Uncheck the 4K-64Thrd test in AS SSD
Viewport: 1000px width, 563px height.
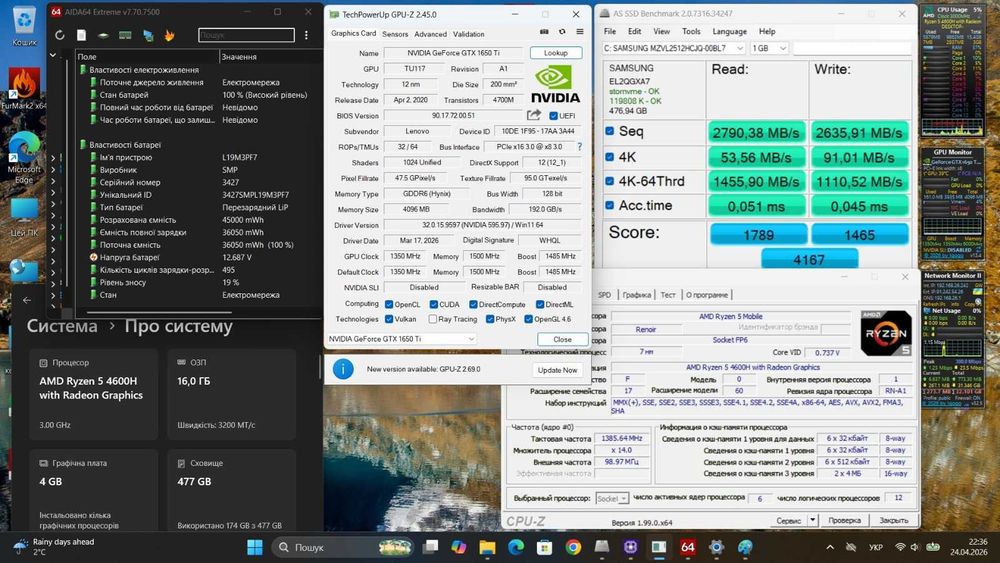610,181
